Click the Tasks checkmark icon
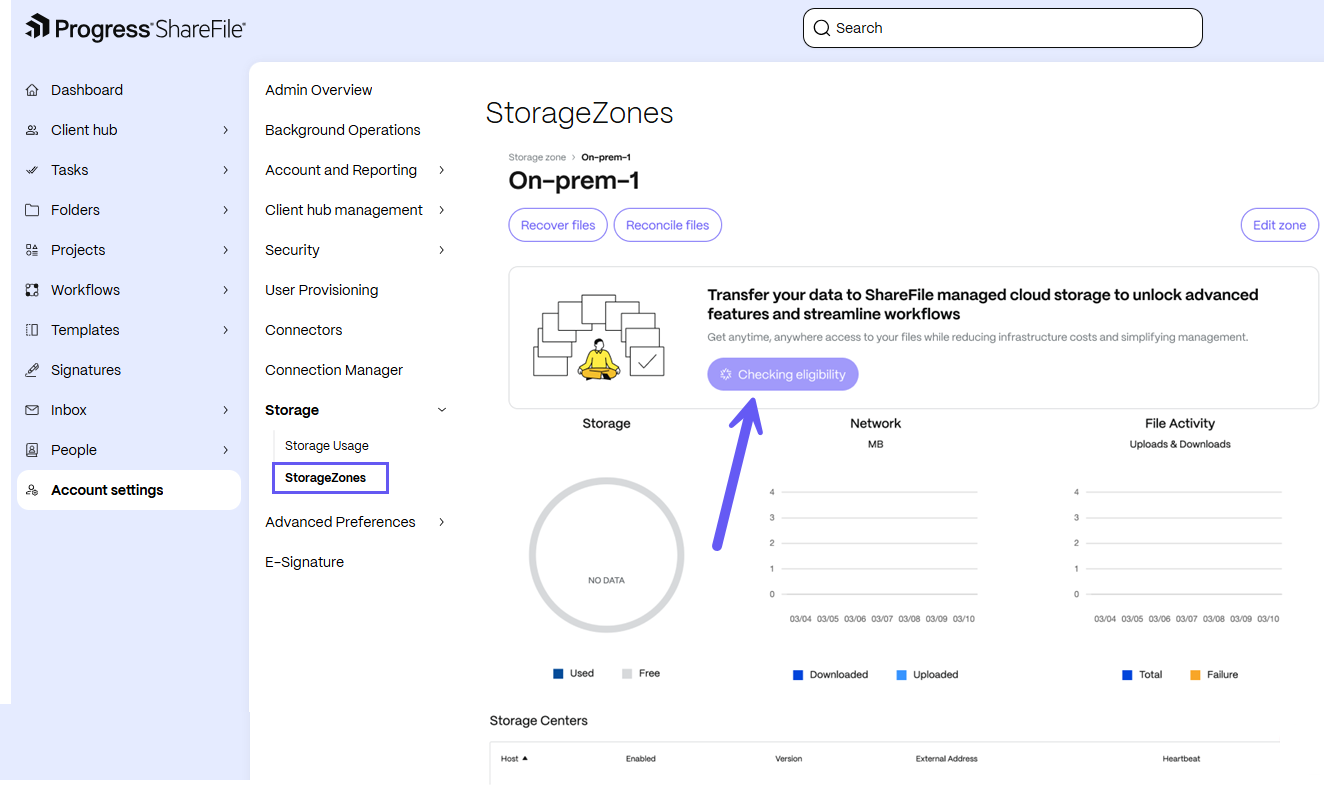Screen dimensions: 1324x798 32,170
